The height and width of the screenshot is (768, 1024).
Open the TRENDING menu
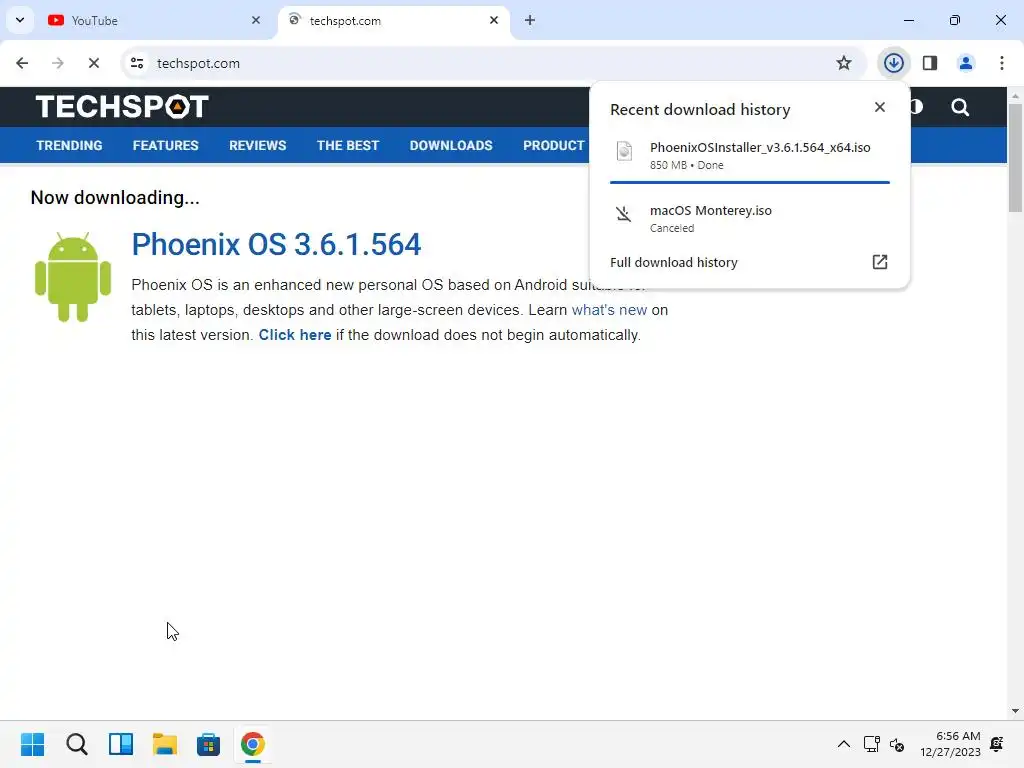point(69,146)
